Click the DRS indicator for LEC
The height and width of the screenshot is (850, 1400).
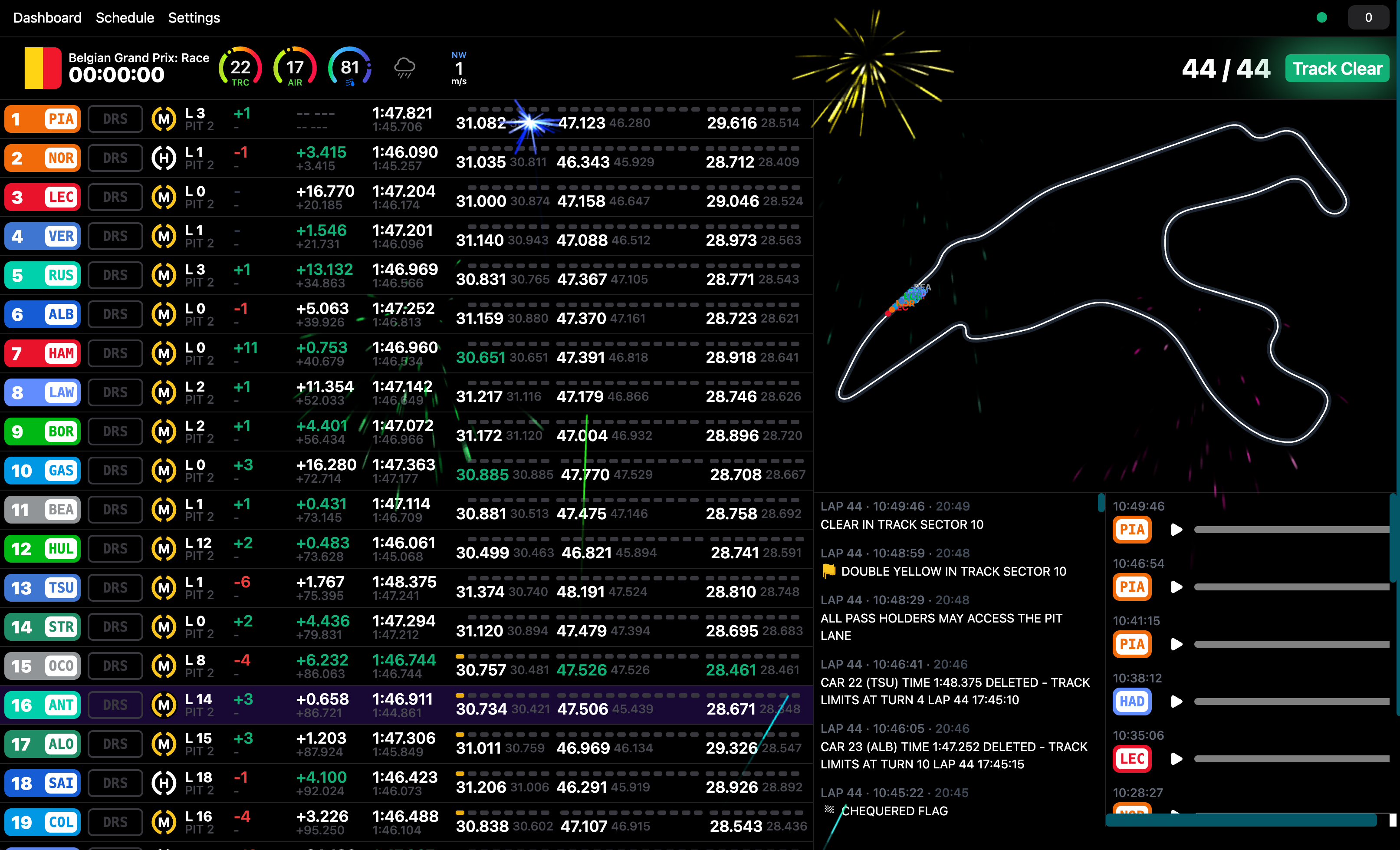(115, 197)
